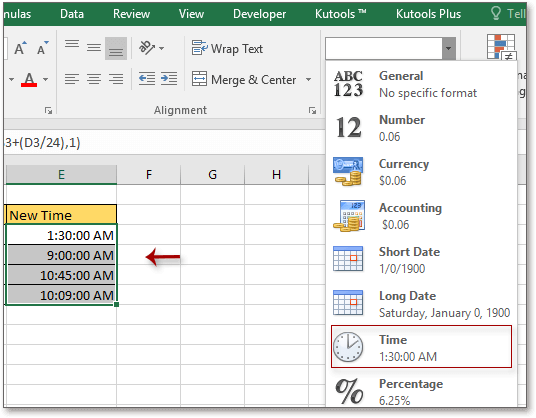Apply the red font color button
Viewport: 536px width, 418px height.
(29, 80)
